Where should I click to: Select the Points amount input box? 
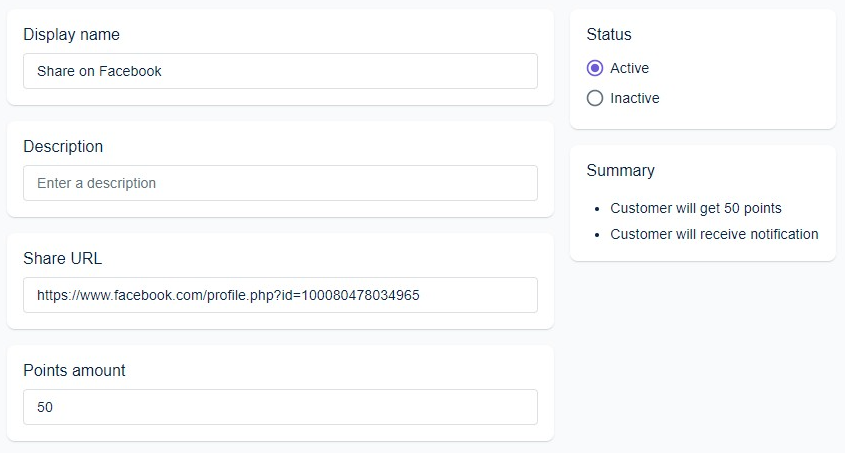[x=280, y=407]
